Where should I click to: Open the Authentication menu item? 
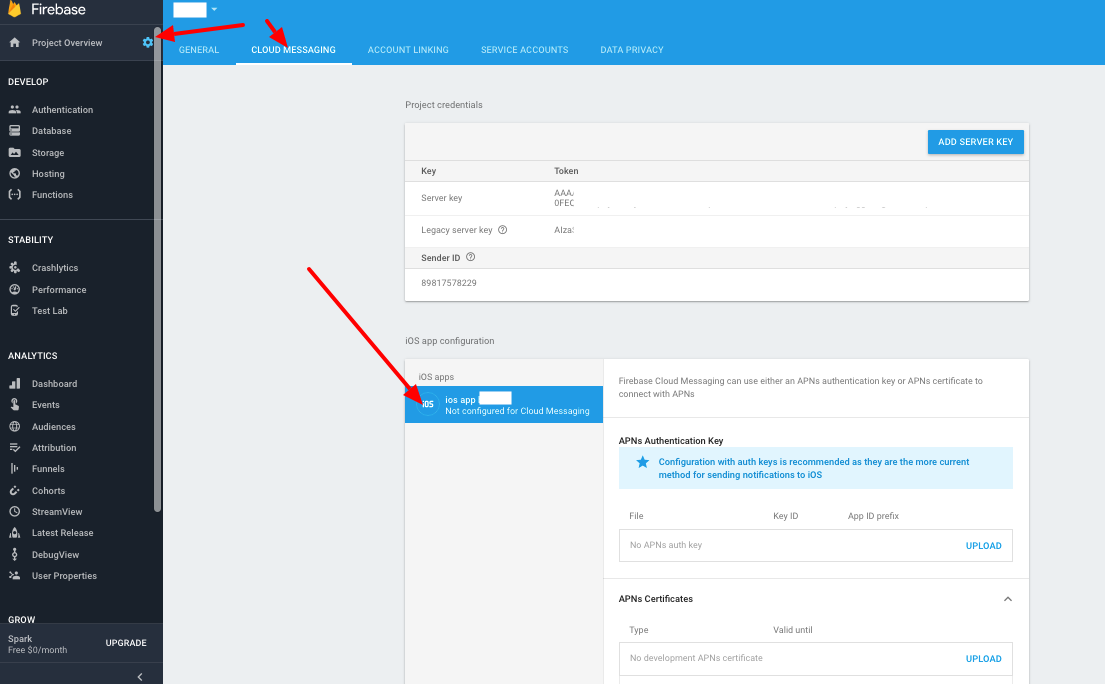point(62,109)
